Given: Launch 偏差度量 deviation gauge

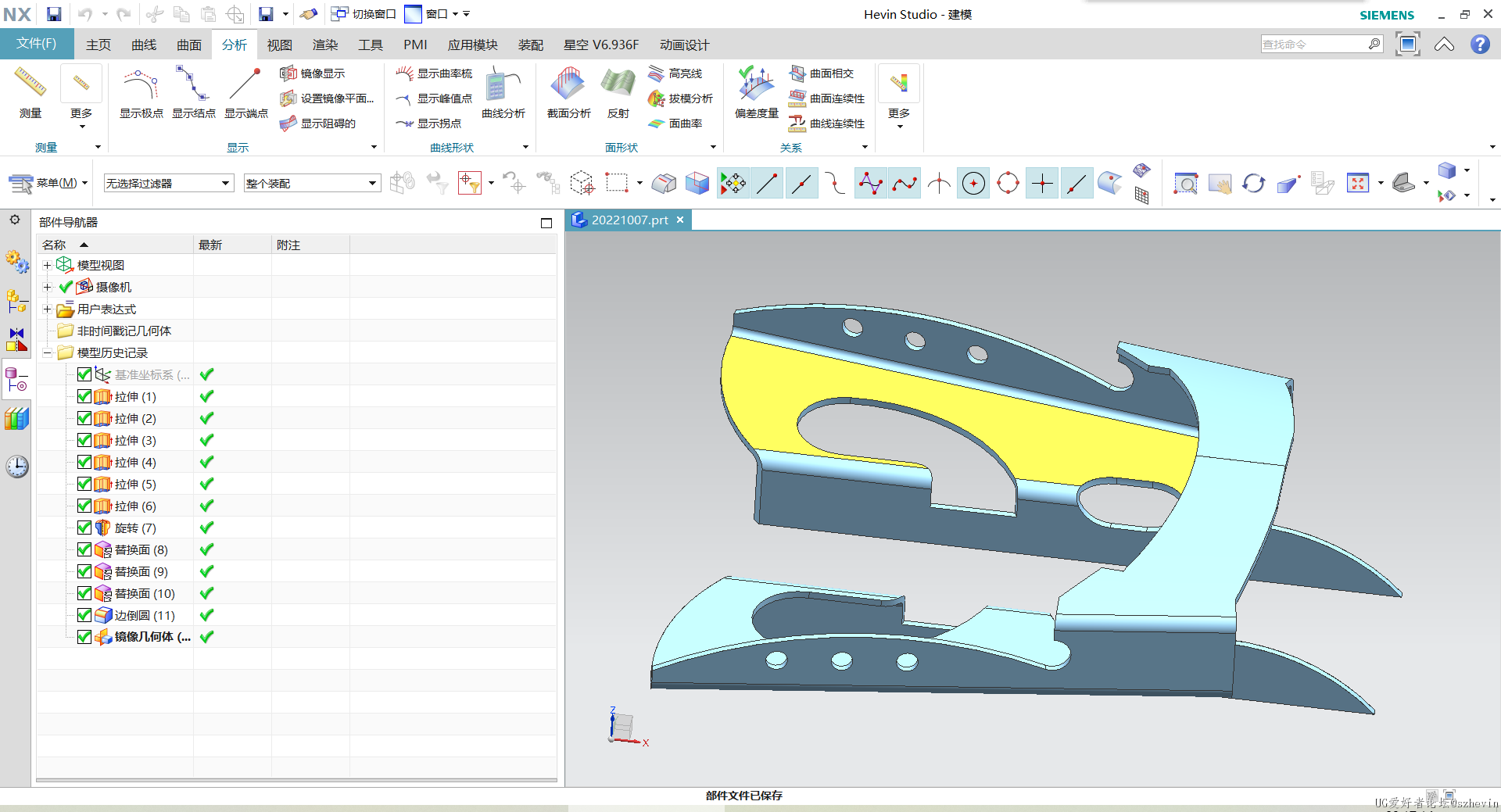Looking at the screenshot, I should (757, 92).
